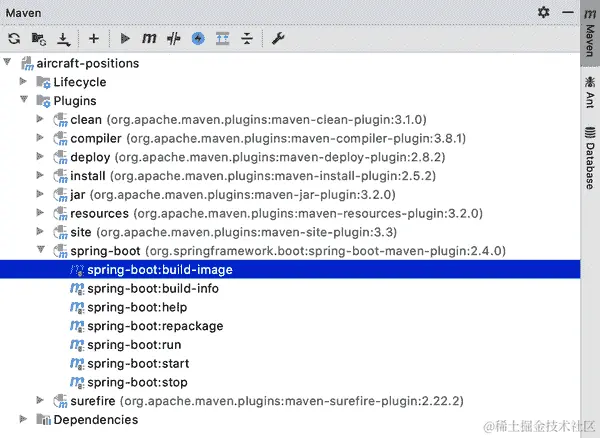The width and height of the screenshot is (600, 438).
Task: Expand the deploy plugin
Action: pos(40,156)
